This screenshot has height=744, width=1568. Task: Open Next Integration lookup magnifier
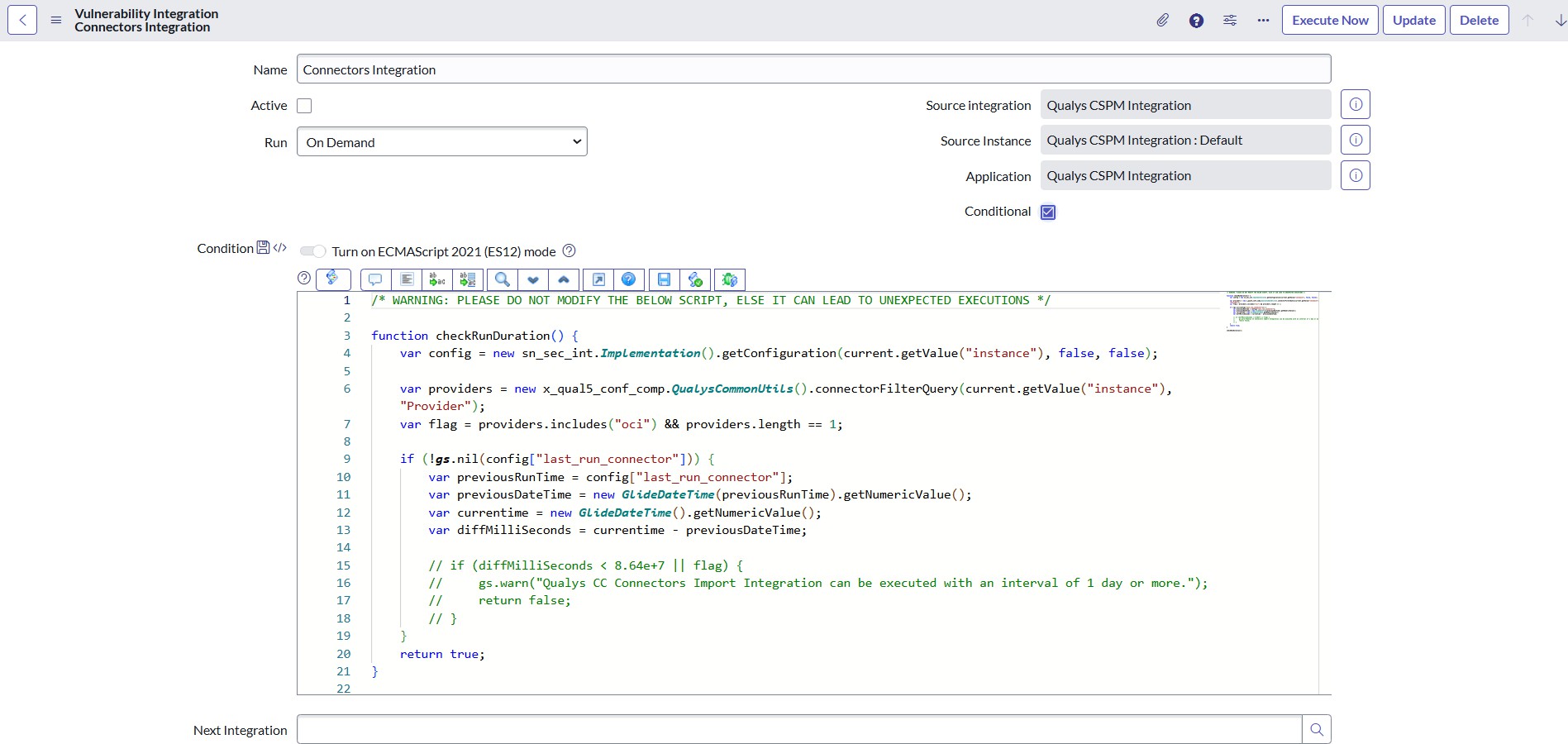click(x=1317, y=729)
